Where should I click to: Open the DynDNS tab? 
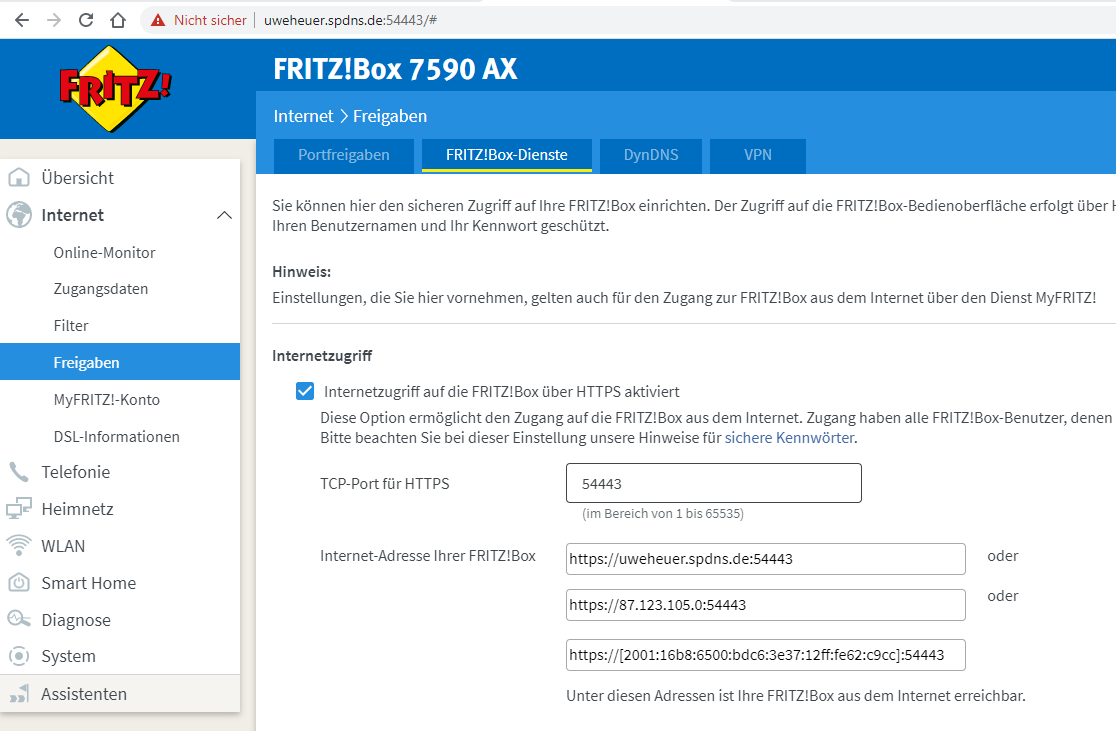point(650,155)
